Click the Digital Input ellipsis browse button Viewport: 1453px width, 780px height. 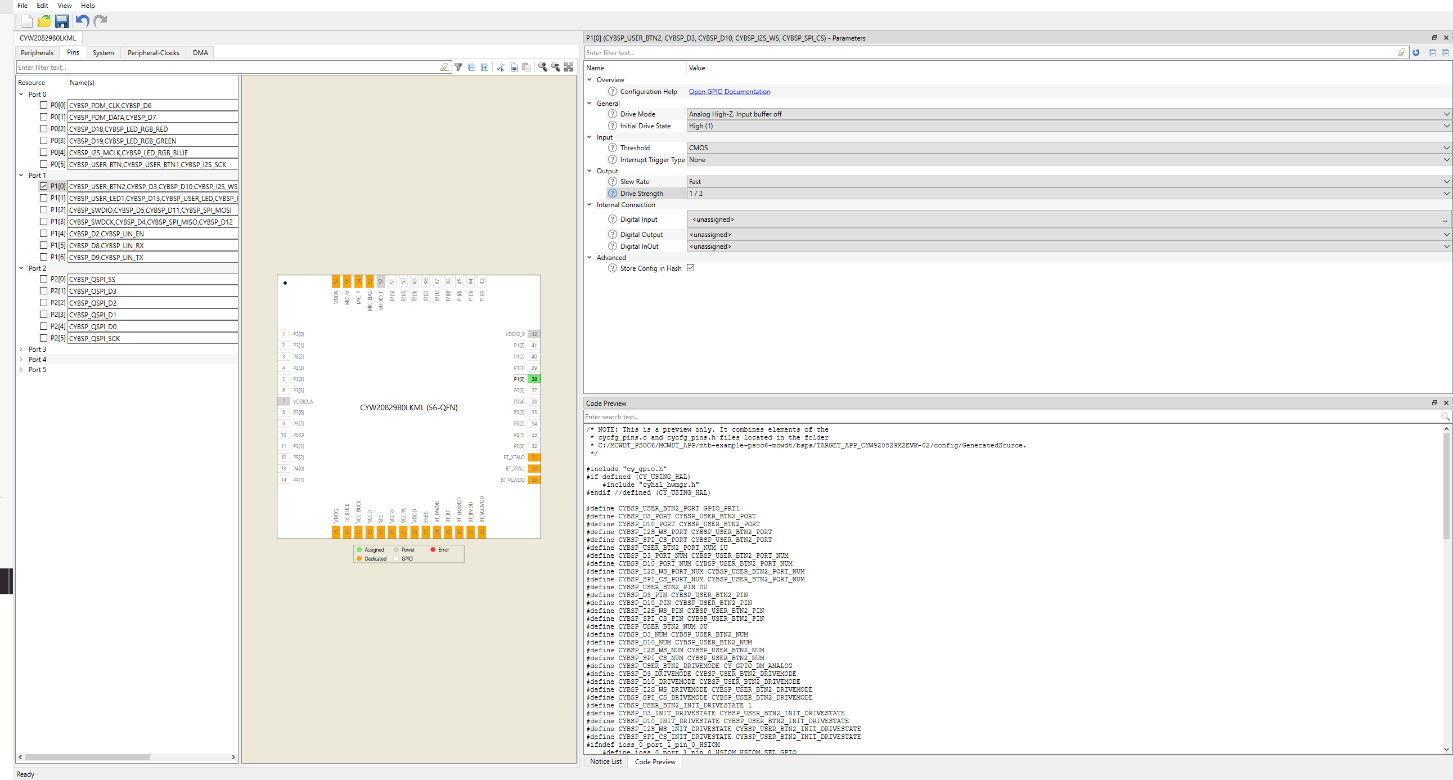coord(1445,219)
